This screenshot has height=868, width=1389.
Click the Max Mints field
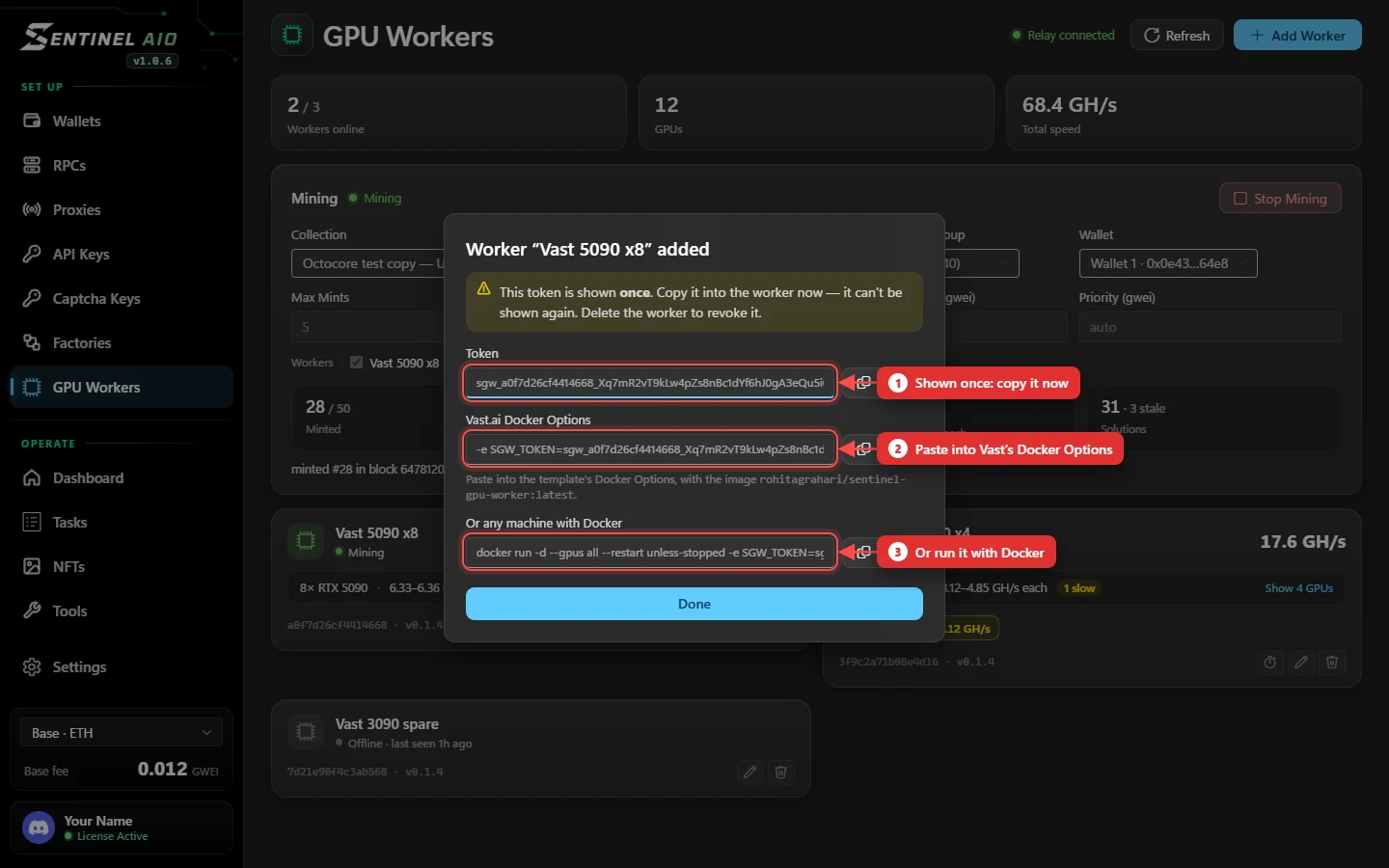click(368, 327)
